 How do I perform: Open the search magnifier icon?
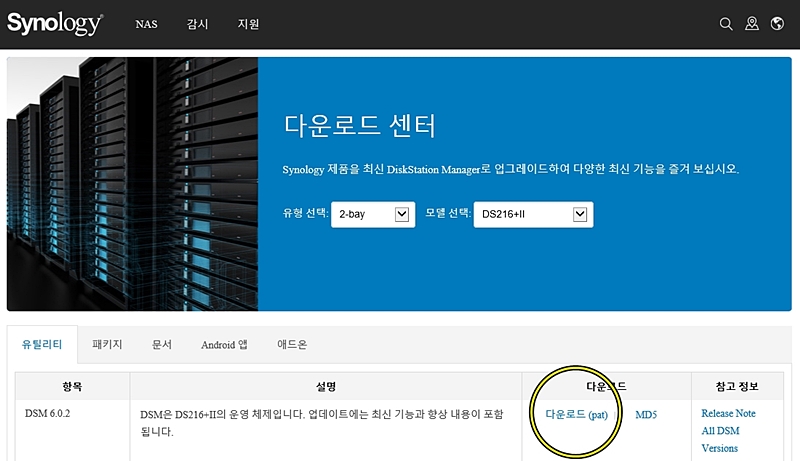coord(726,24)
